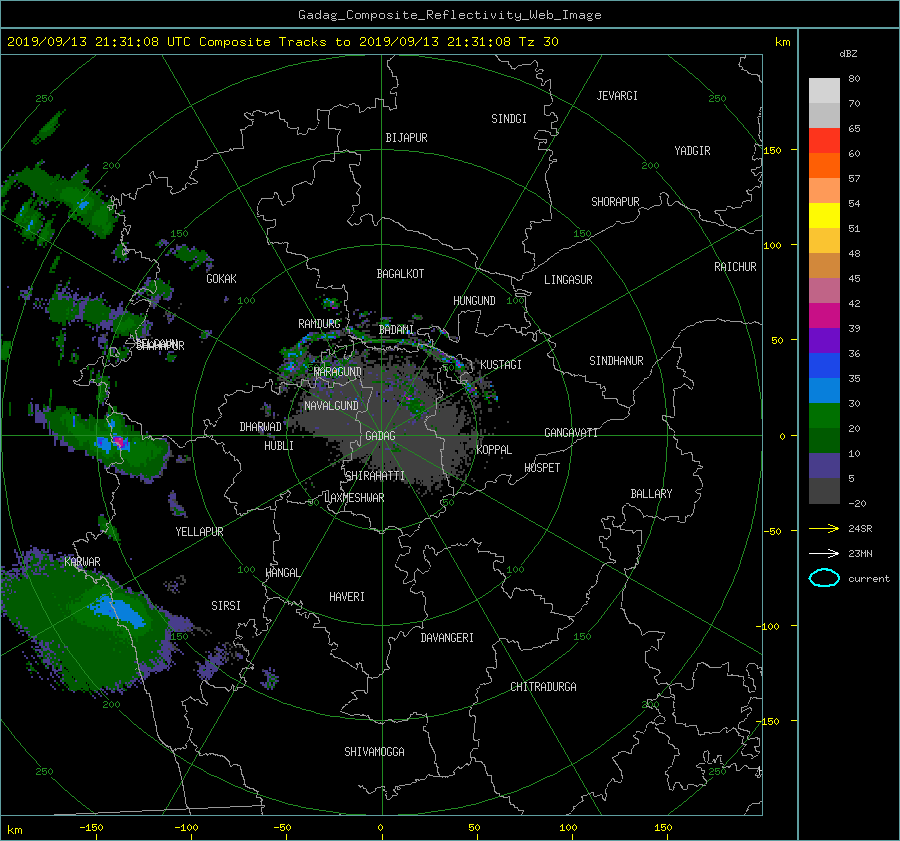
Task: Click the cyan 'current' ellipse legend icon
Action: pyautogui.click(x=824, y=578)
